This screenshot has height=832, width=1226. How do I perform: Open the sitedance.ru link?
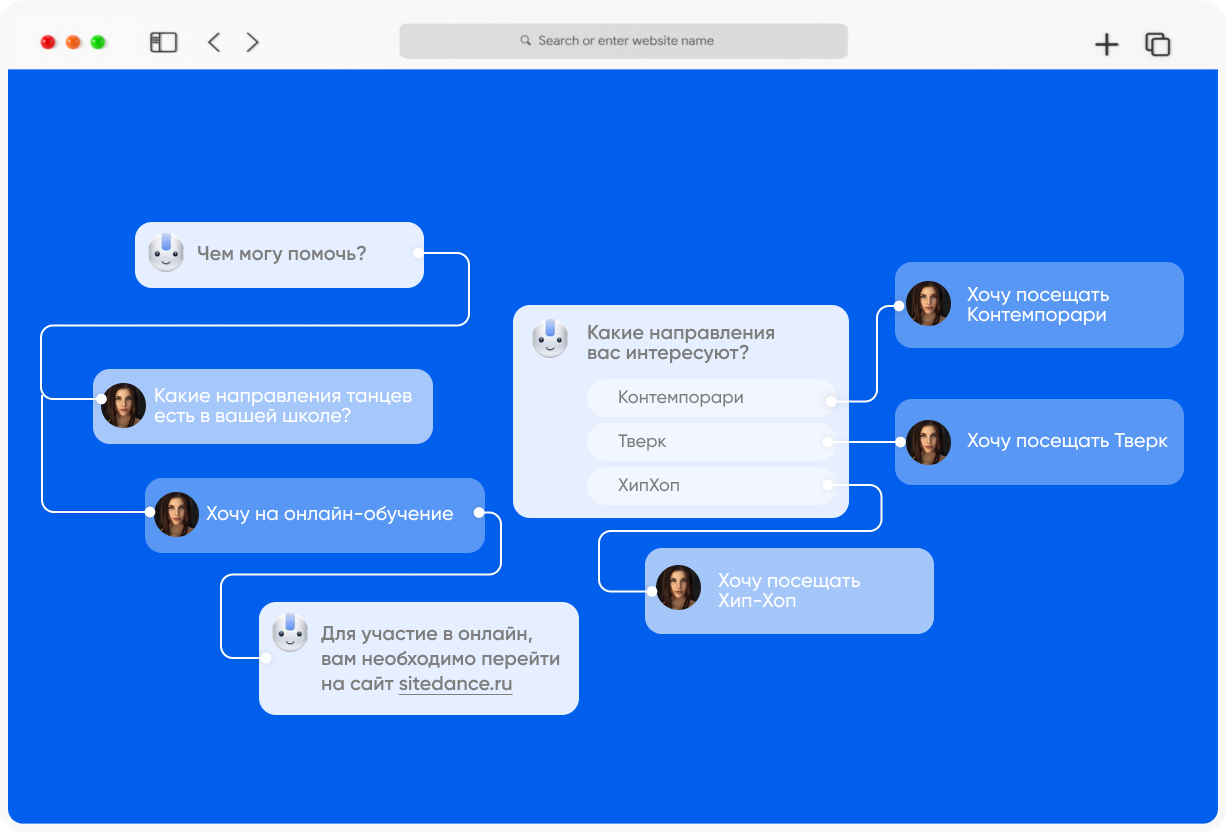(455, 684)
